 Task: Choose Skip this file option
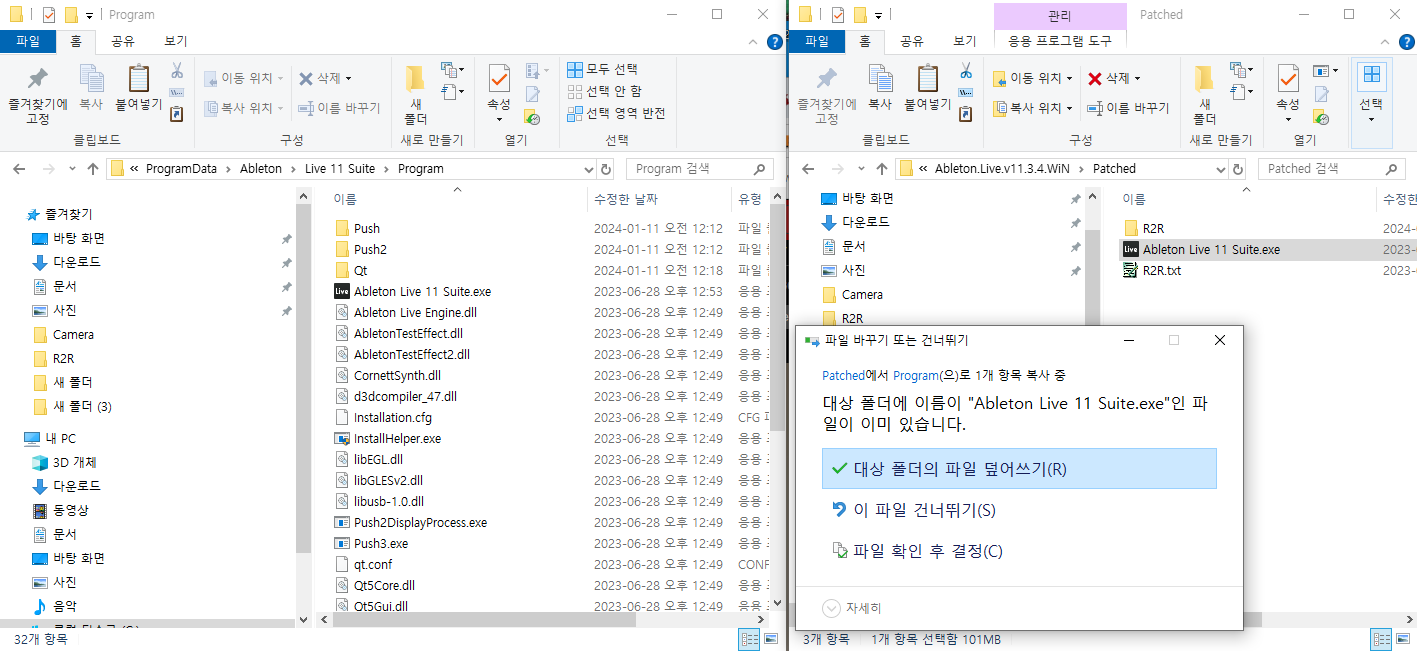(1019, 510)
